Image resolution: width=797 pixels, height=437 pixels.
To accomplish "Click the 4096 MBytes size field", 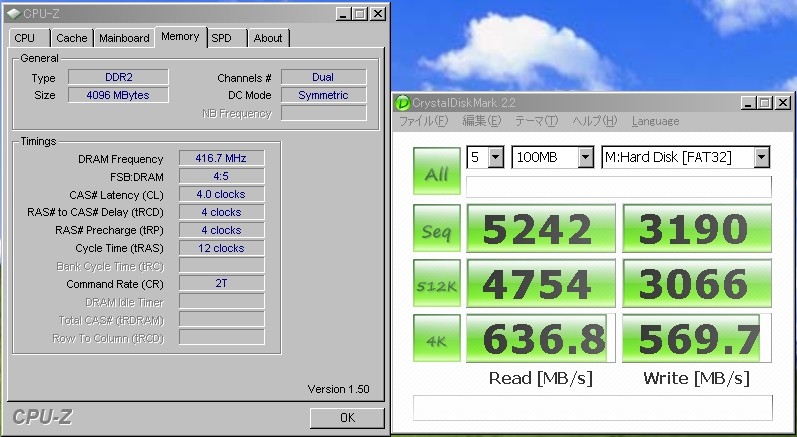I will click(118, 95).
